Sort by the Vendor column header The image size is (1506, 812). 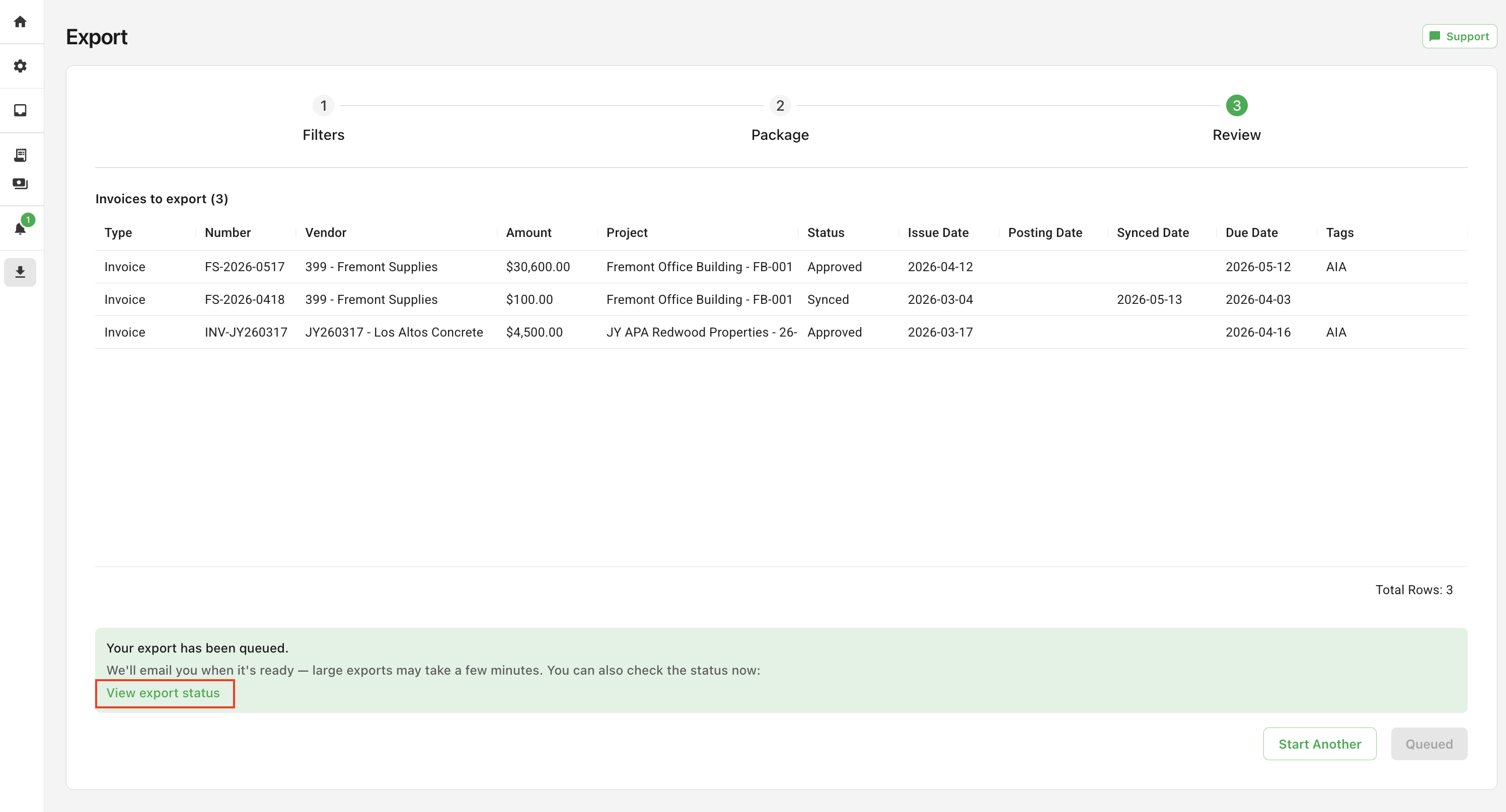[326, 232]
